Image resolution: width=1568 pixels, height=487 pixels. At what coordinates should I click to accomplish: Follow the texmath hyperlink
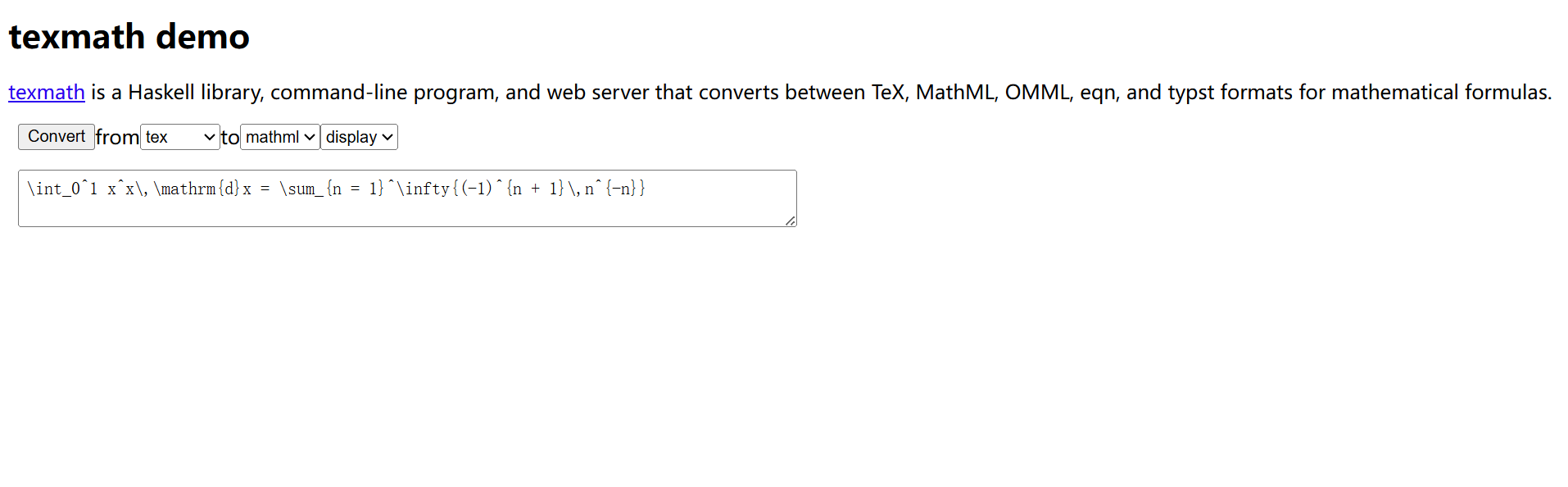coord(46,93)
